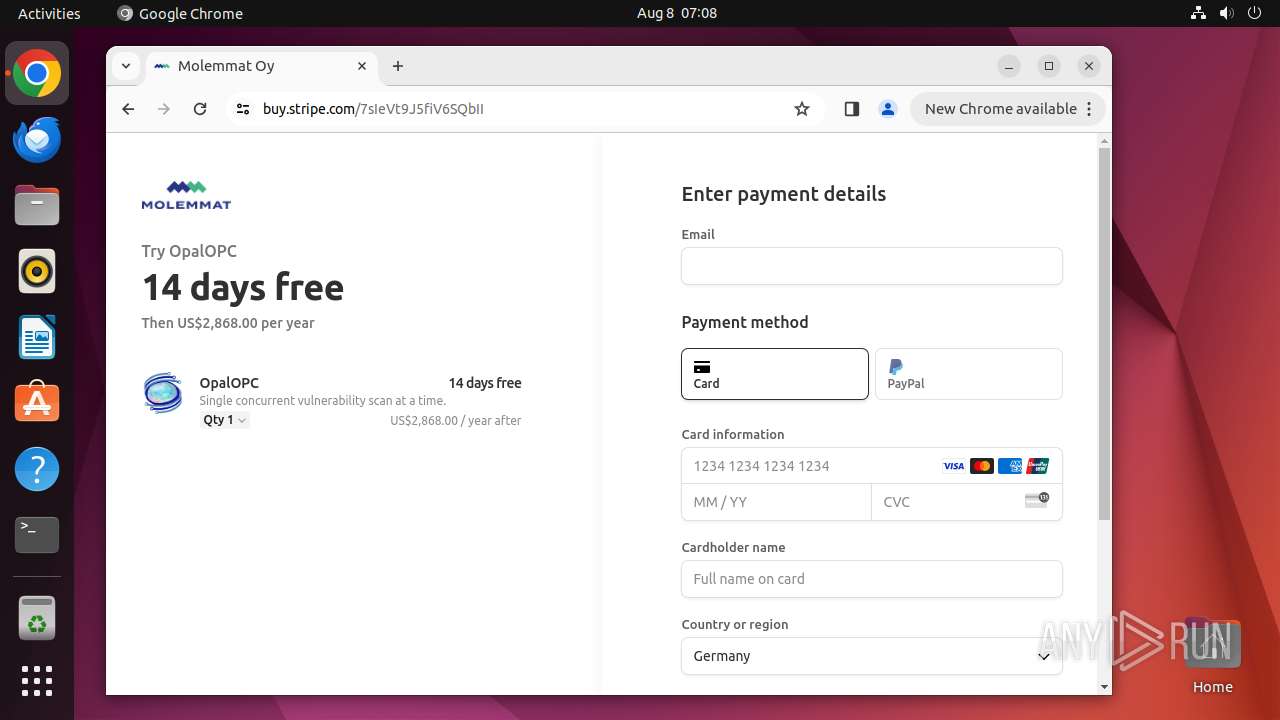This screenshot has height=720, width=1280.
Task: Select PayPal payment method
Action: tap(969, 374)
